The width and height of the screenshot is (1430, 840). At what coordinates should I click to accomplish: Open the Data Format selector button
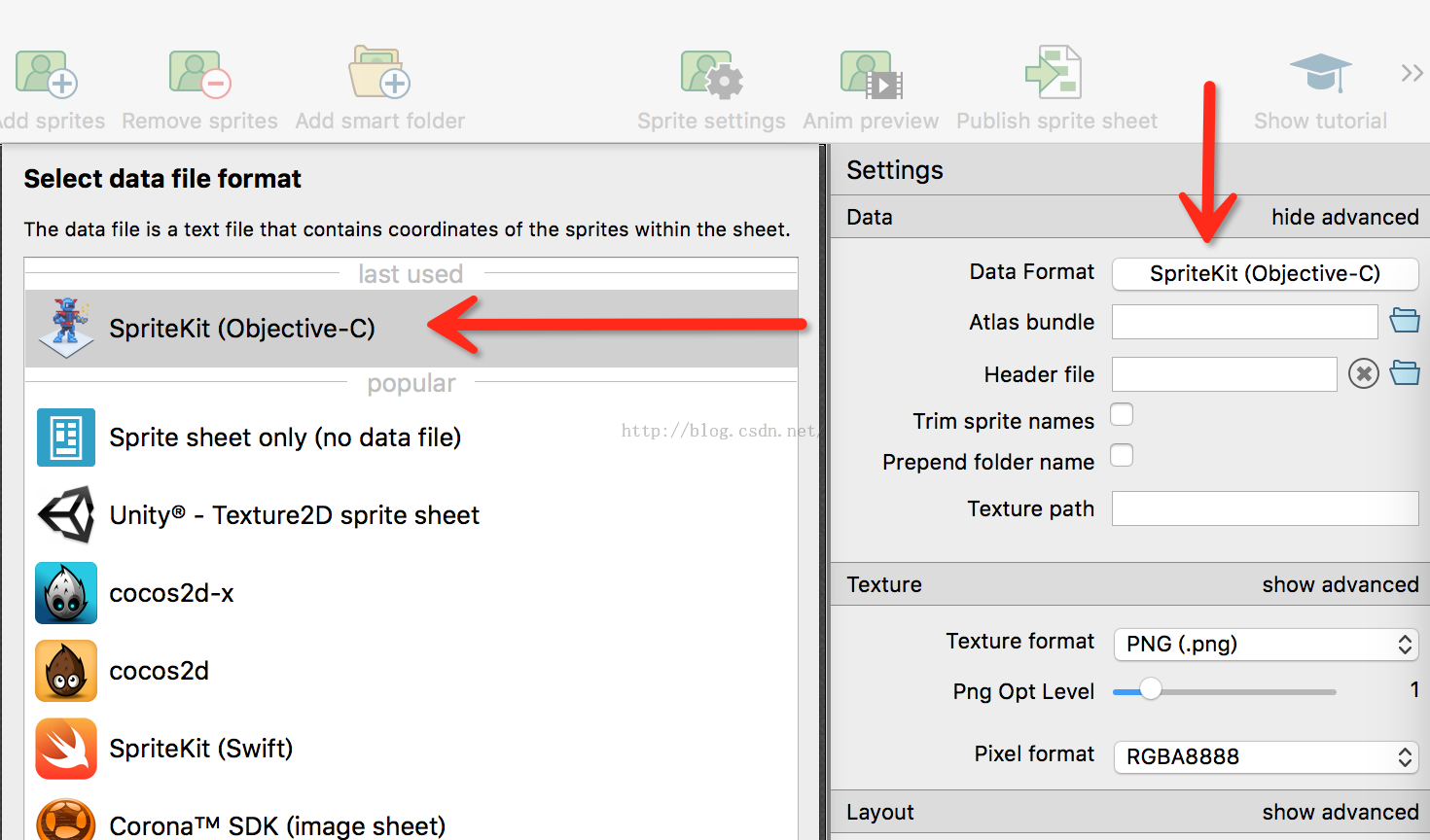click(1265, 274)
